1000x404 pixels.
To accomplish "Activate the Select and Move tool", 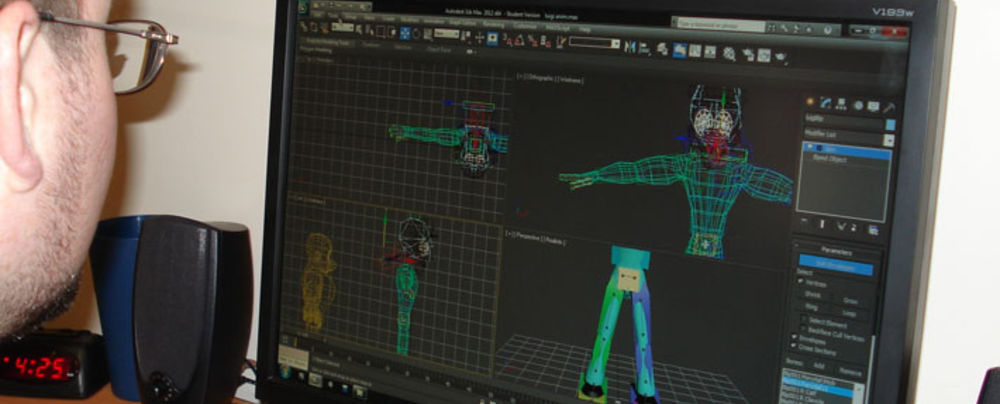I will coord(405,33).
